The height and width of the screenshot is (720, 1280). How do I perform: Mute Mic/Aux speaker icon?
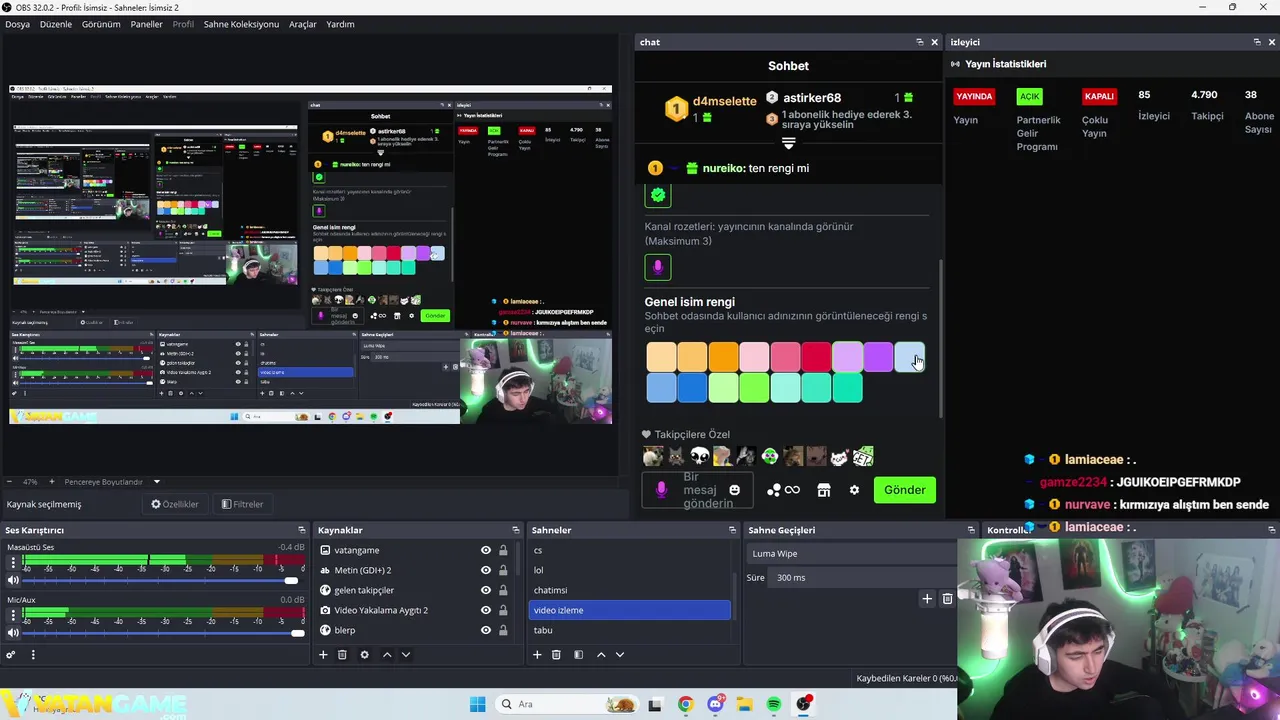click(13, 633)
